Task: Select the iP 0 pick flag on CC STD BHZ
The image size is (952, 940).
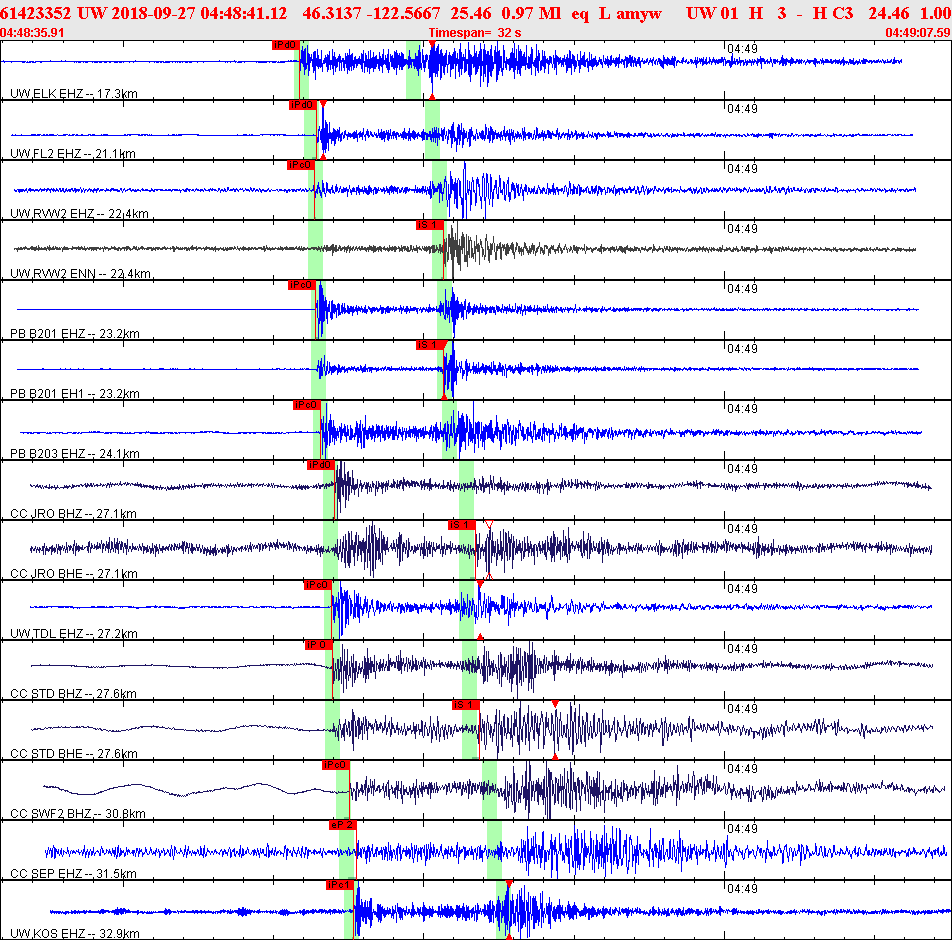Action: coord(319,645)
